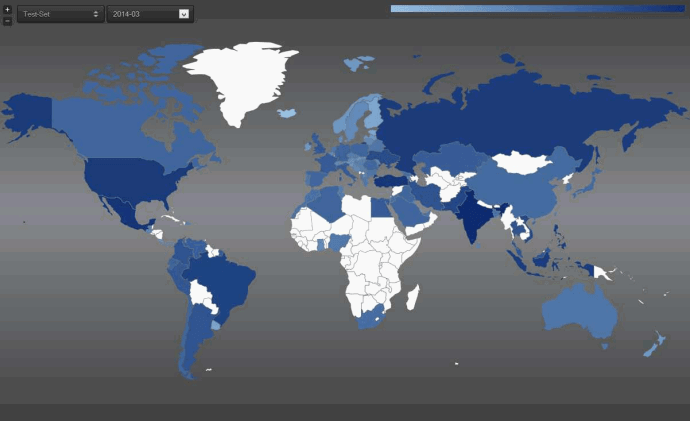690x421 pixels.
Task: Click the blue gradient legend bar
Action: (x=538, y=9)
